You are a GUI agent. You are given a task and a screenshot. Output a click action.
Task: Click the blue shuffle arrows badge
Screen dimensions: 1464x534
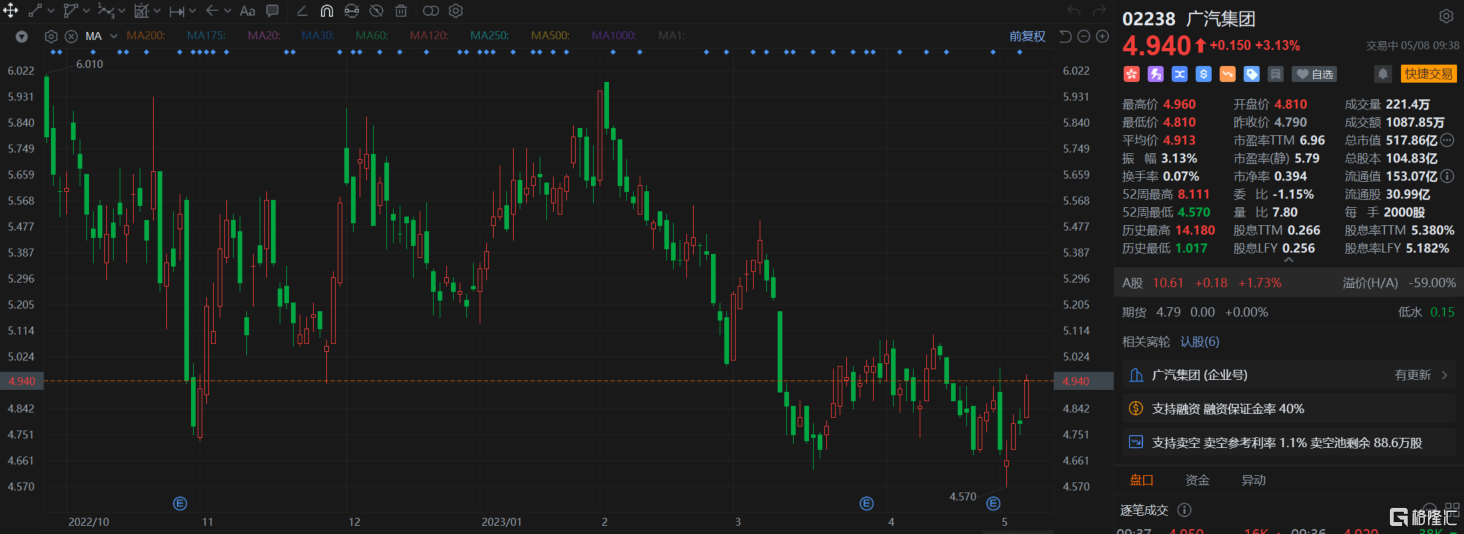tap(1179, 74)
